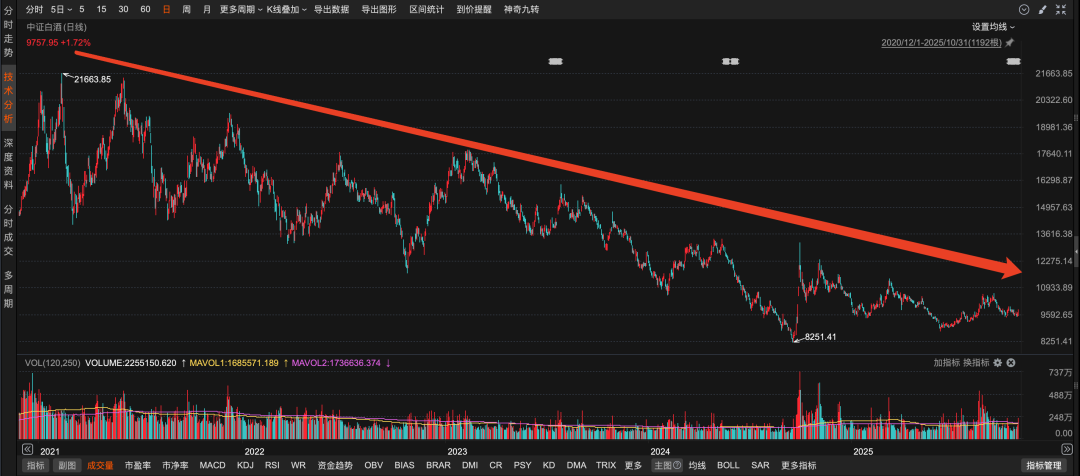The image size is (1080, 476).
Task: Toggle the 副图 sub-chart button
Action: 66,466
